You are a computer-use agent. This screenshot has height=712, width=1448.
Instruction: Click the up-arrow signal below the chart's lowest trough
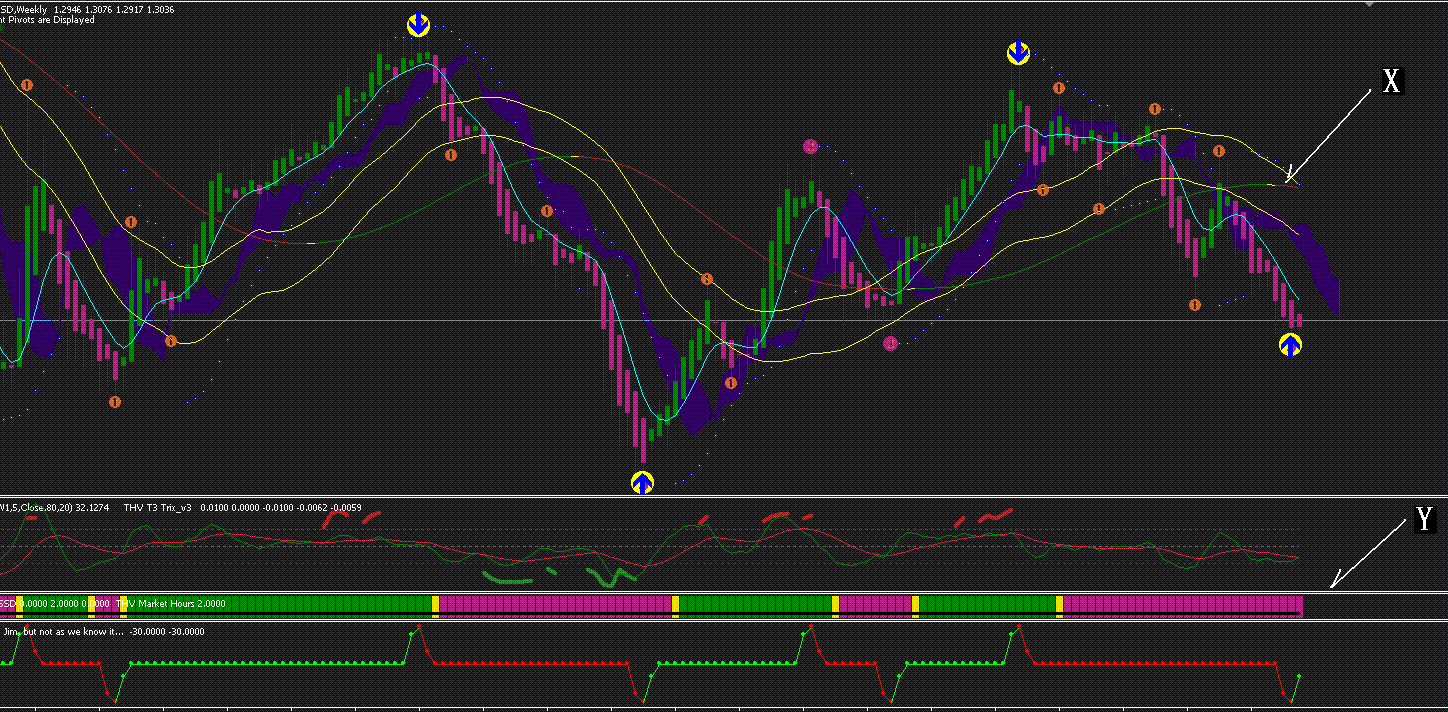point(642,482)
